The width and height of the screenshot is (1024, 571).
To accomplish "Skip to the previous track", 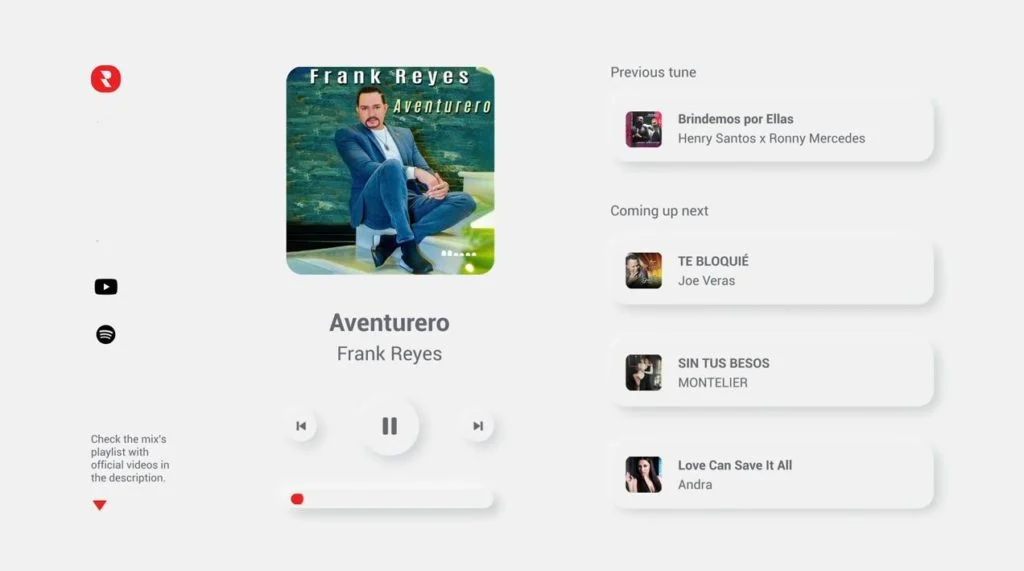I will coord(301,426).
